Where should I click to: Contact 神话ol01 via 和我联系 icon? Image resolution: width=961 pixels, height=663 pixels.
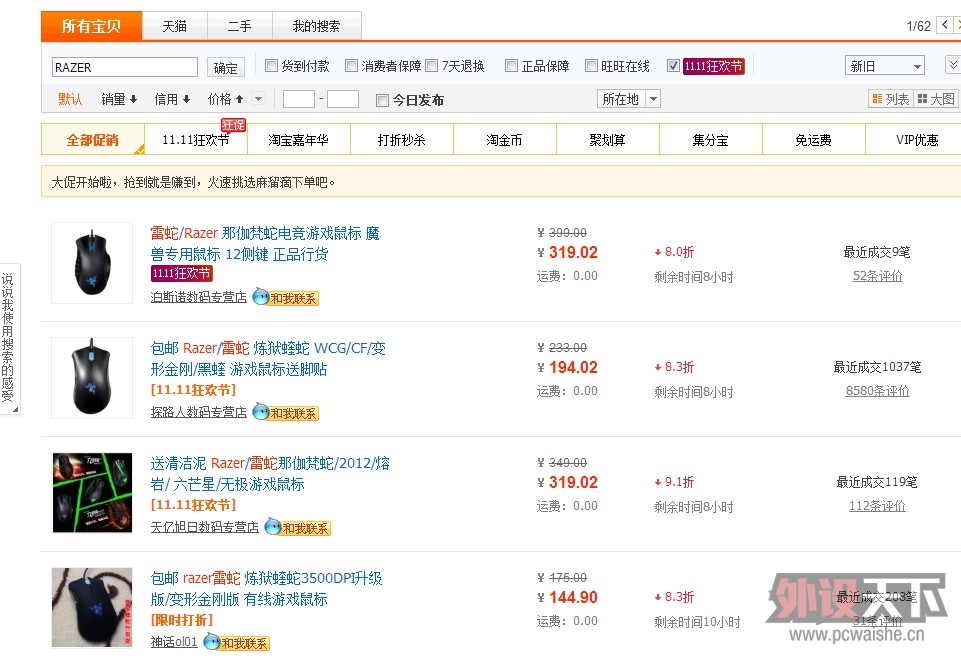237,643
